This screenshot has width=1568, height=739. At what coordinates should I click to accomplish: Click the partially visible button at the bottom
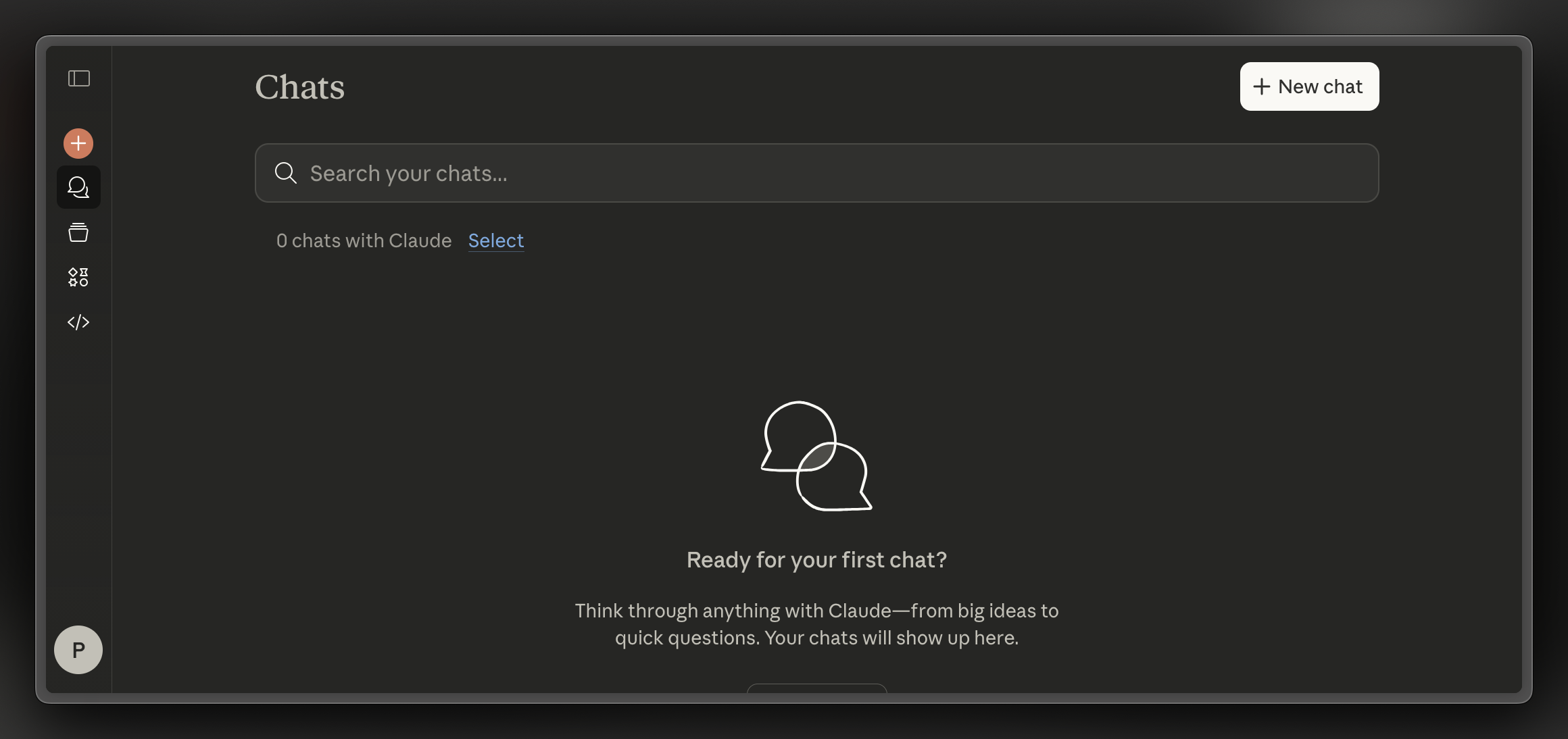point(816,690)
